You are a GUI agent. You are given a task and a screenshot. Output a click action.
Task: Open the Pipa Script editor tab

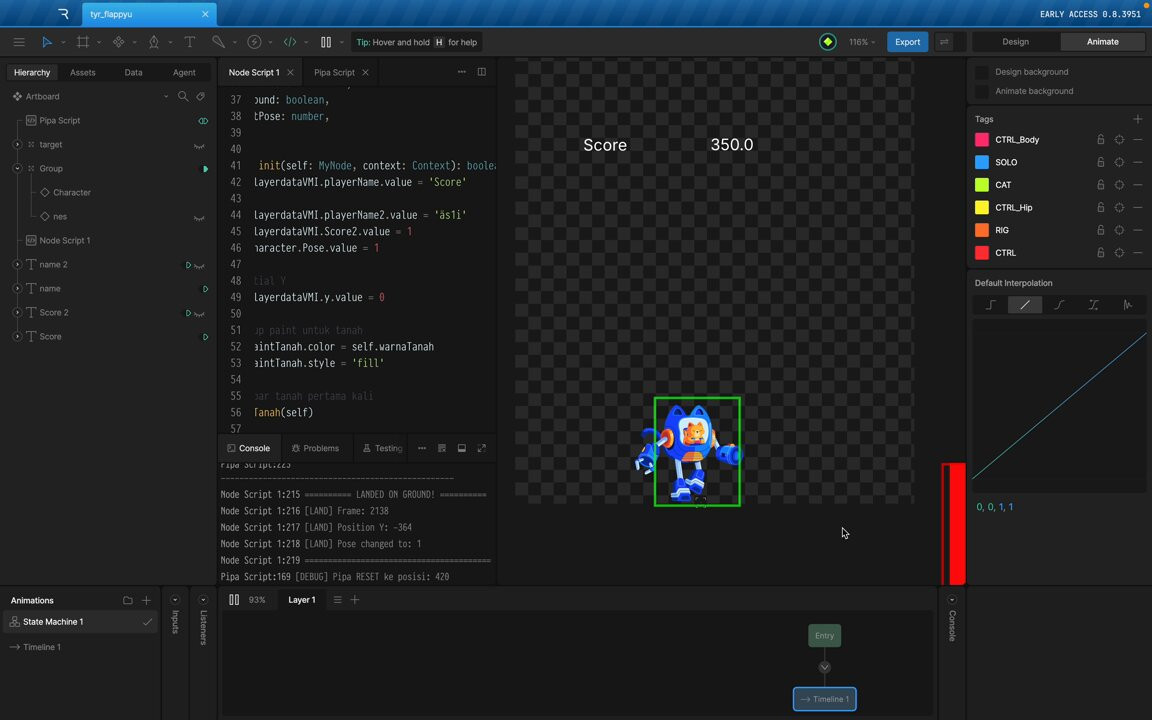point(334,73)
